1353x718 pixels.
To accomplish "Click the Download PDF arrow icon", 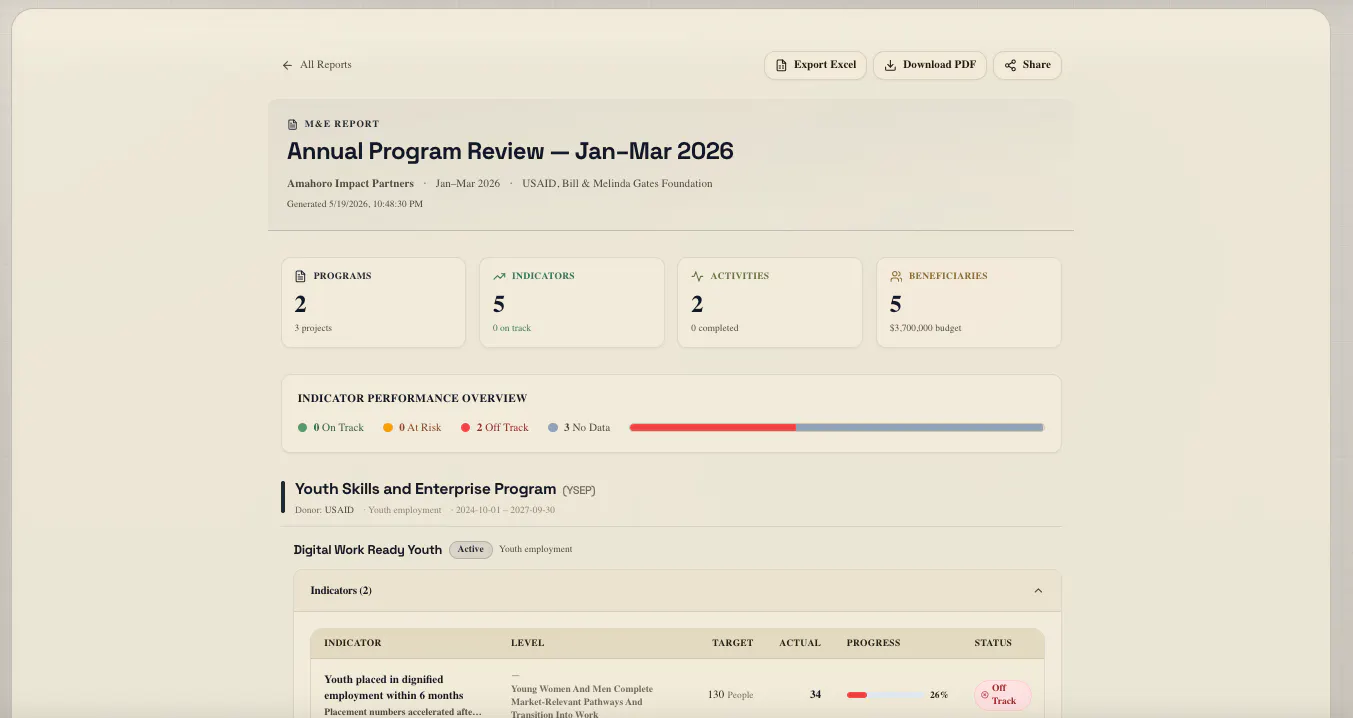I will click(890, 65).
